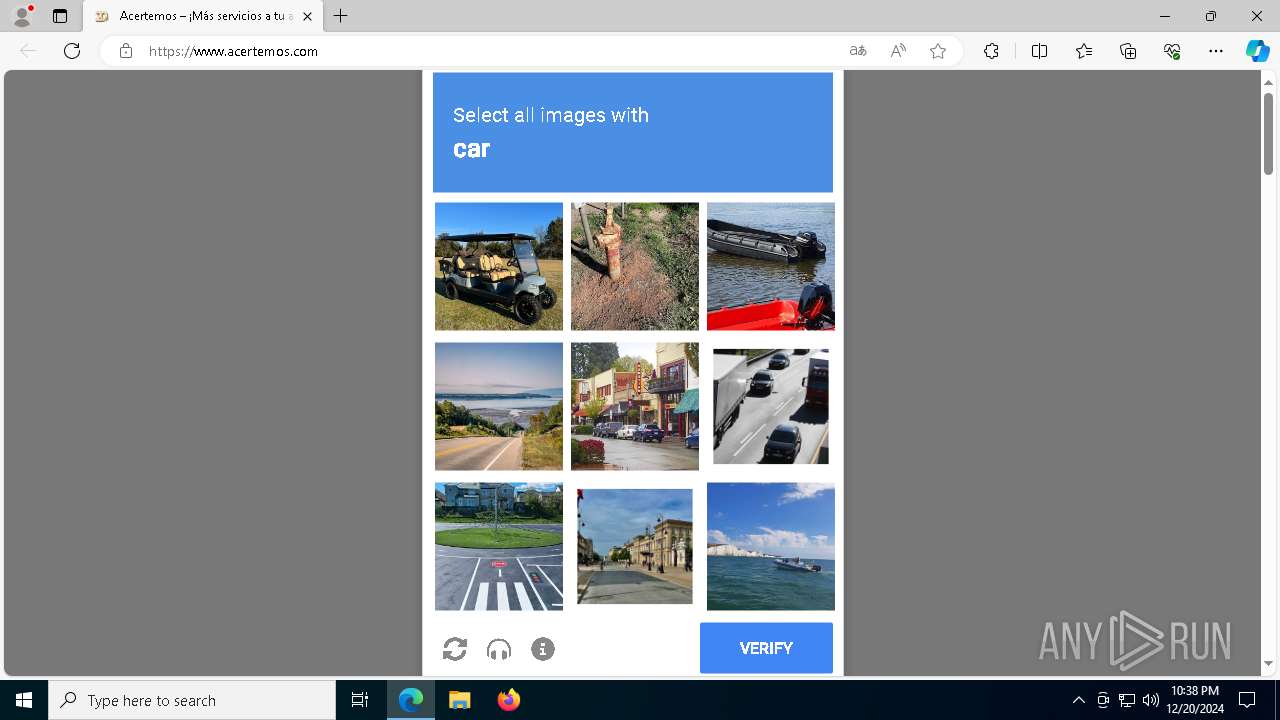The width and height of the screenshot is (1280, 720).
Task: Click the VERIFY button
Action: [x=766, y=648]
